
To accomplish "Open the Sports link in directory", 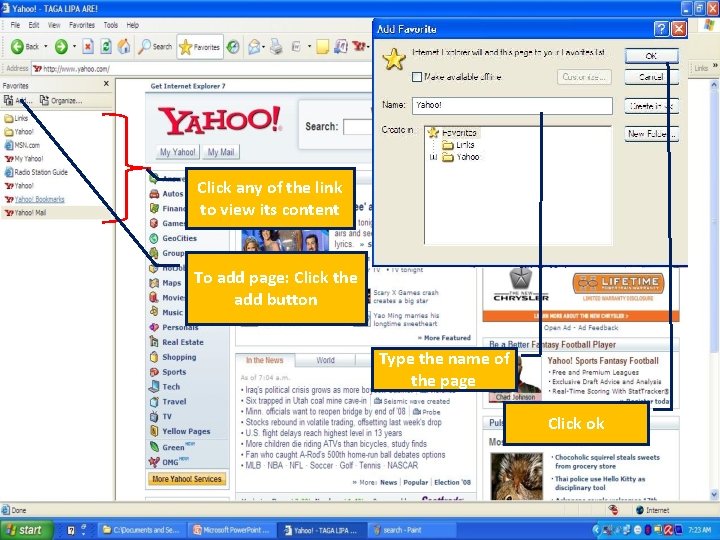I will [x=174, y=372].
